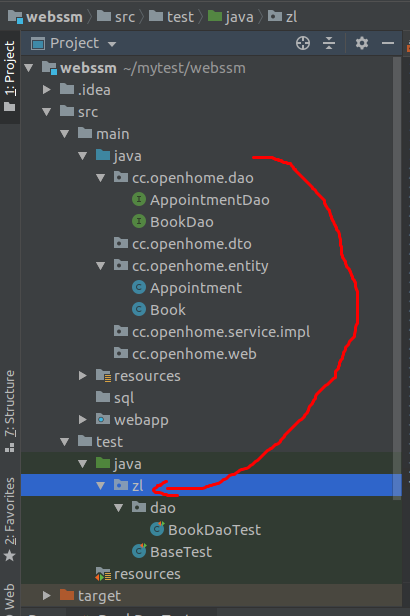Collapse the dao package under zl
This screenshot has width=410, height=616.
(x=119, y=508)
